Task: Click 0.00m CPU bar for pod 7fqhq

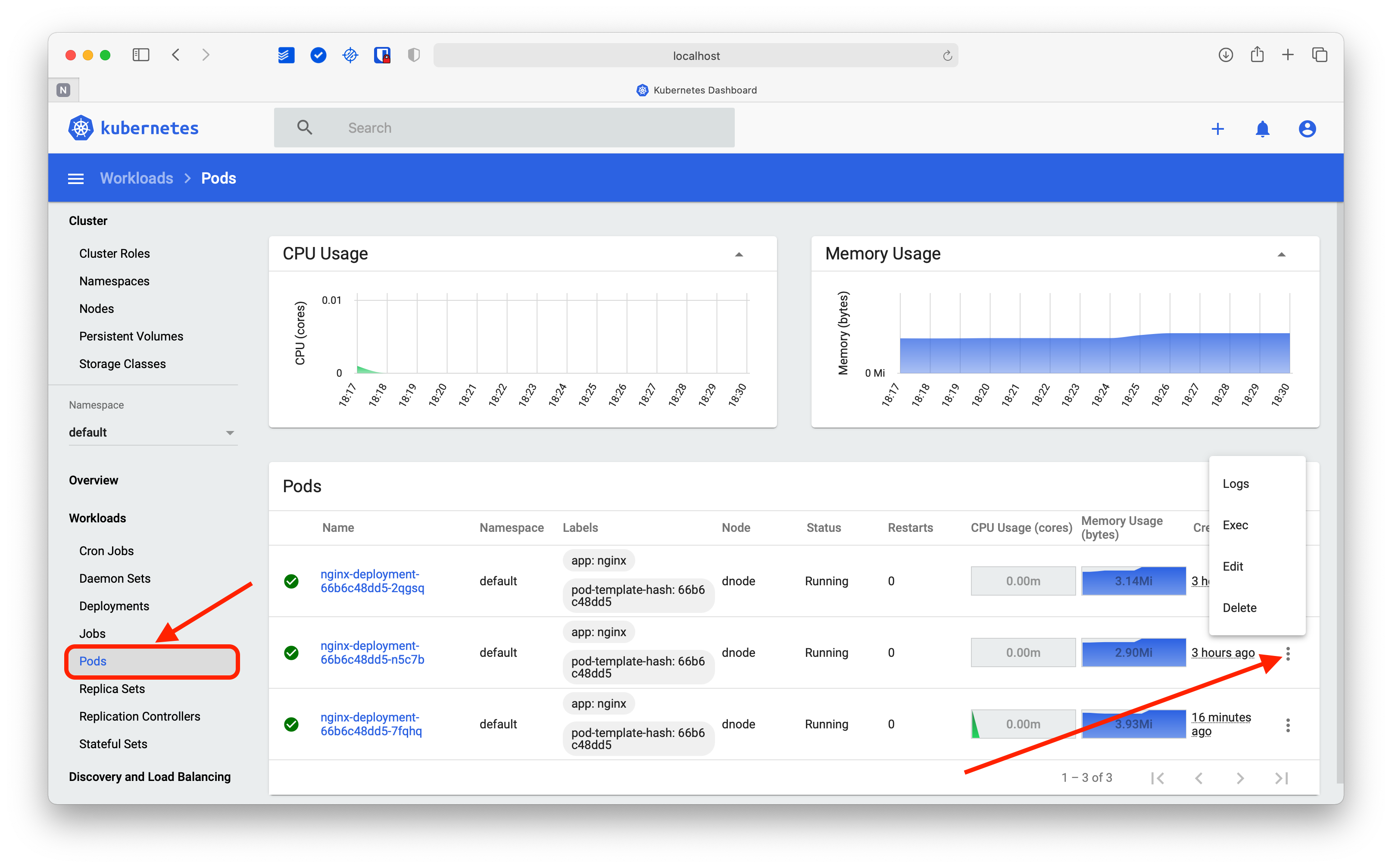Action: [1023, 724]
